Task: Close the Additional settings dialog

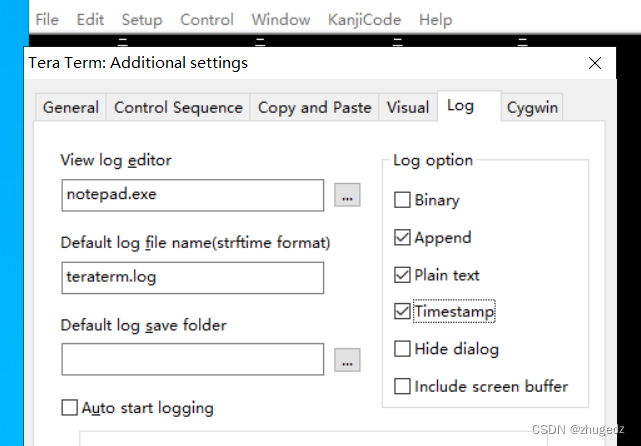Action: pos(595,63)
